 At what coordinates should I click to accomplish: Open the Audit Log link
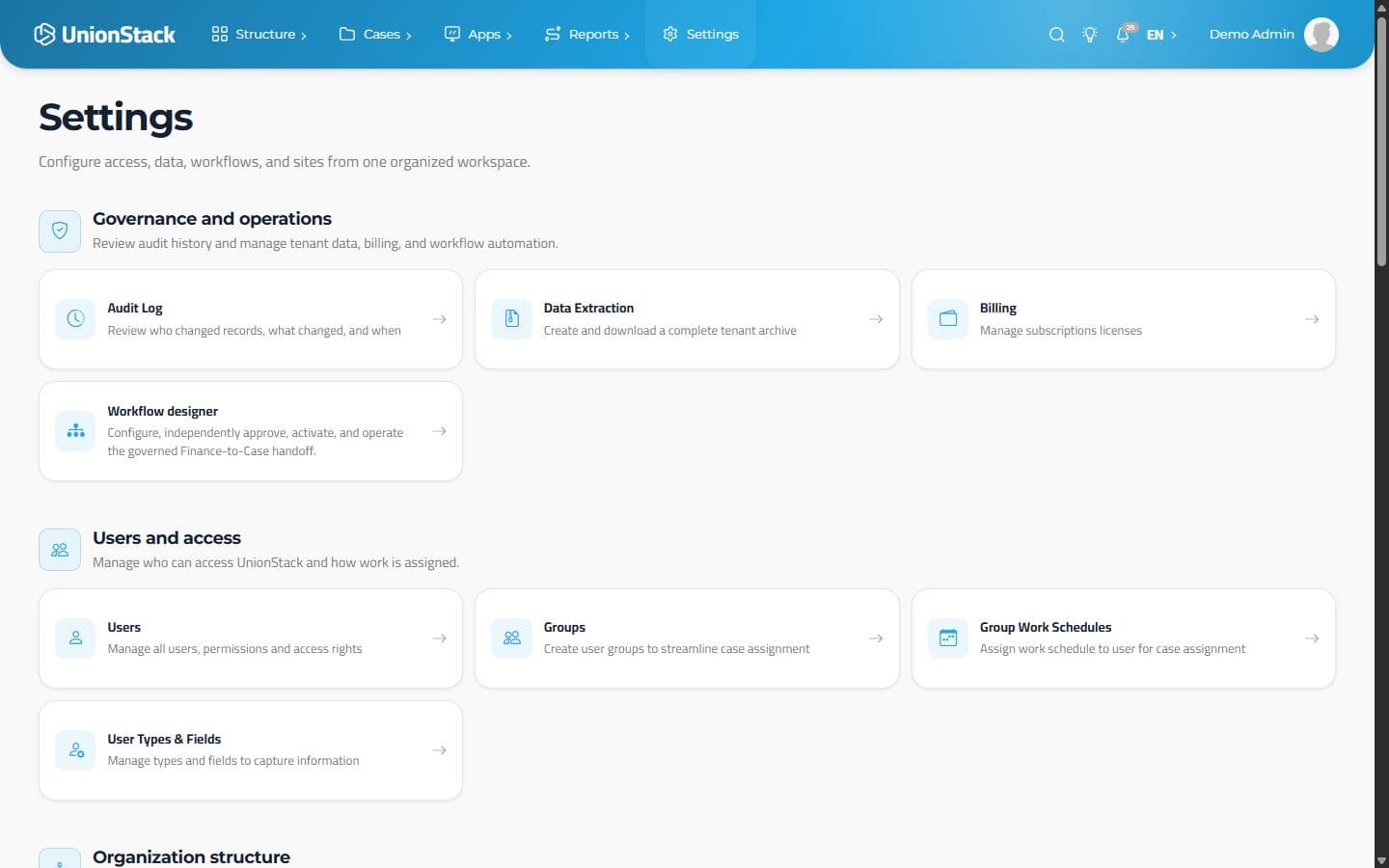pos(251,319)
